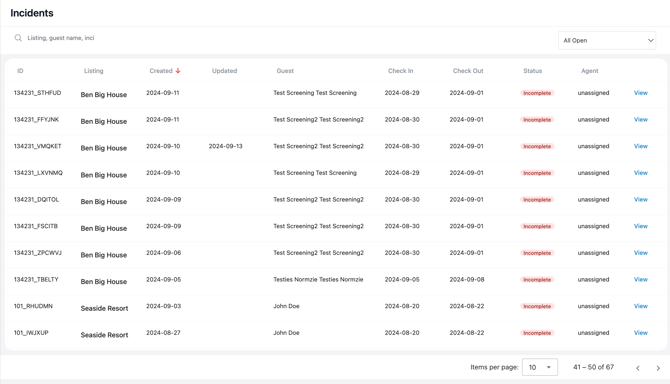View incident 134231_VMQKET
The height and width of the screenshot is (384, 670).
pyautogui.click(x=641, y=146)
